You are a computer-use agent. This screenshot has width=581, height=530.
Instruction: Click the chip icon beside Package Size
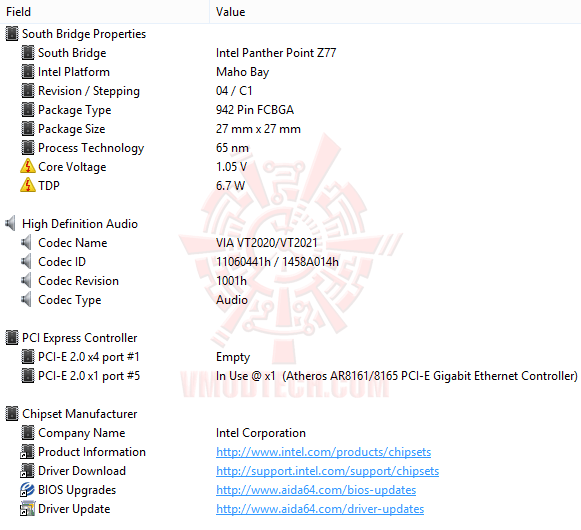pos(28,129)
